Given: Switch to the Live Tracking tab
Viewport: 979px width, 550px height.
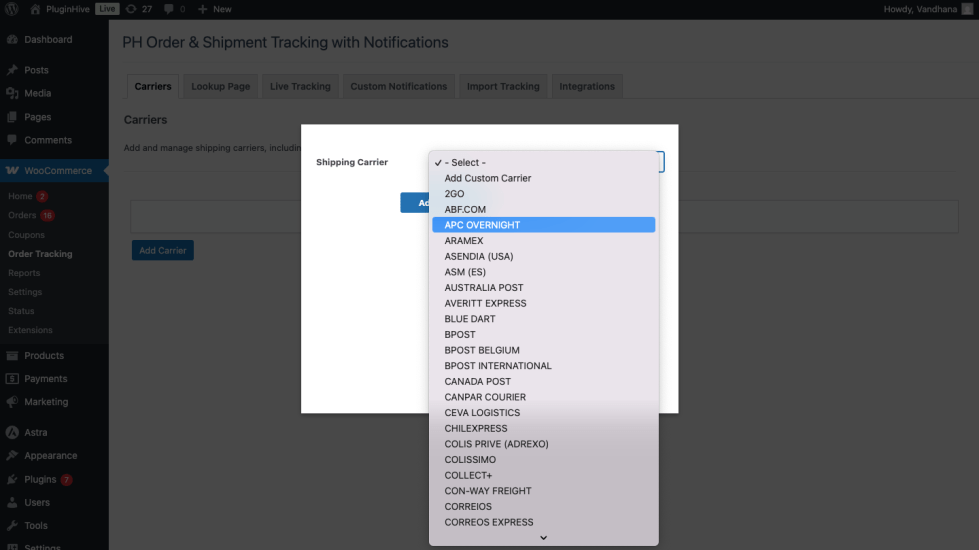Looking at the screenshot, I should pyautogui.click(x=300, y=87).
